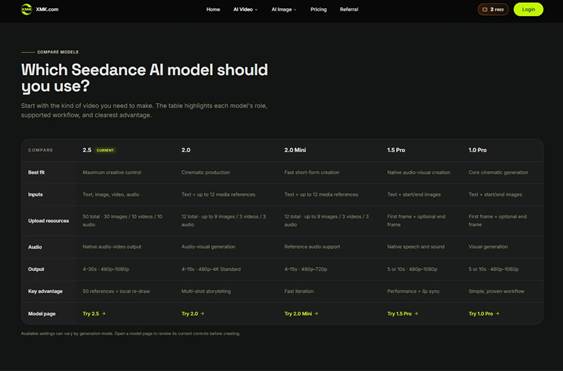This screenshot has width=563, height=371.
Task: Expand the AI Image dropdown menu
Action: [x=284, y=9]
